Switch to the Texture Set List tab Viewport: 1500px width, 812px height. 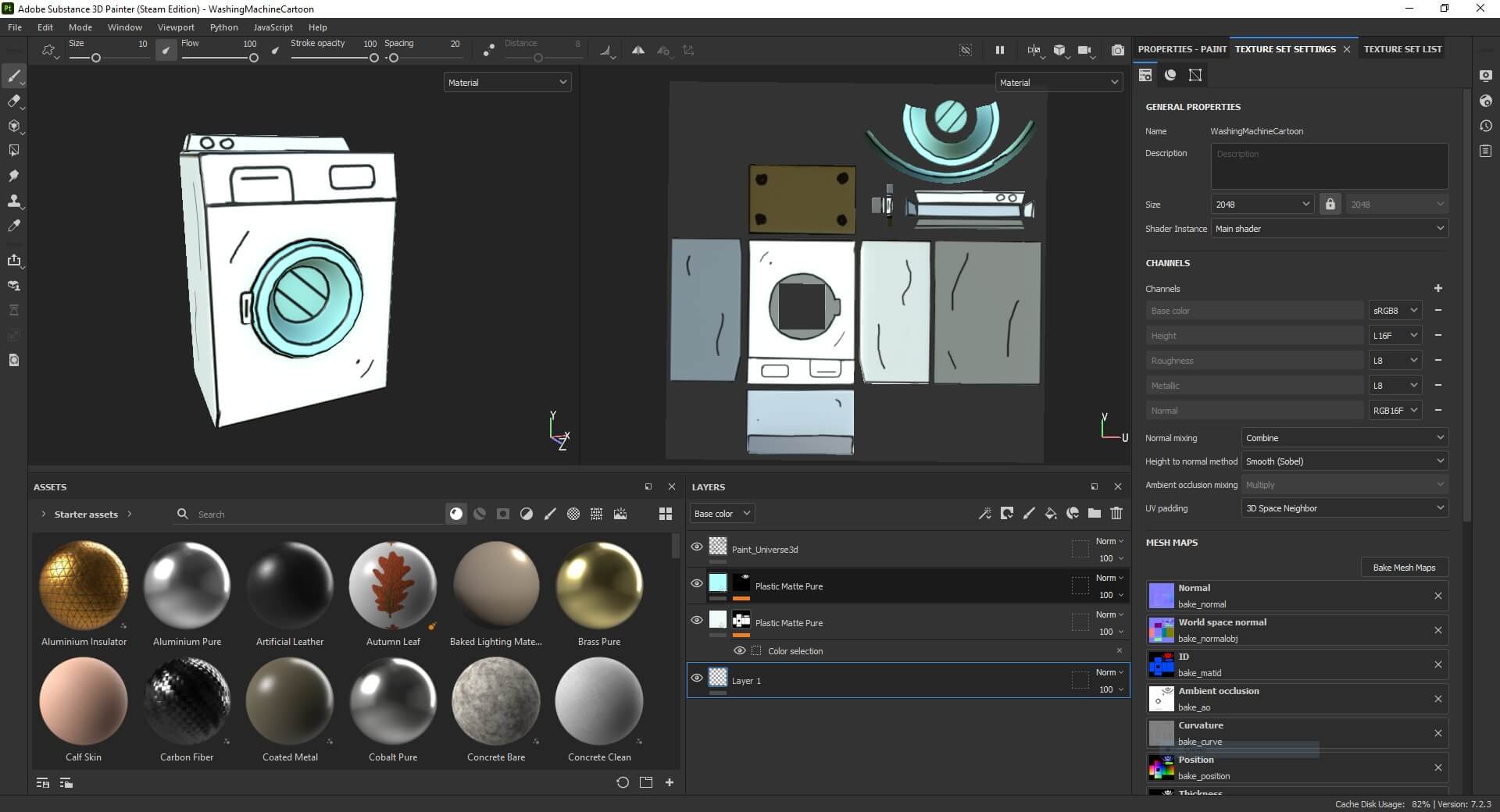[x=1402, y=49]
